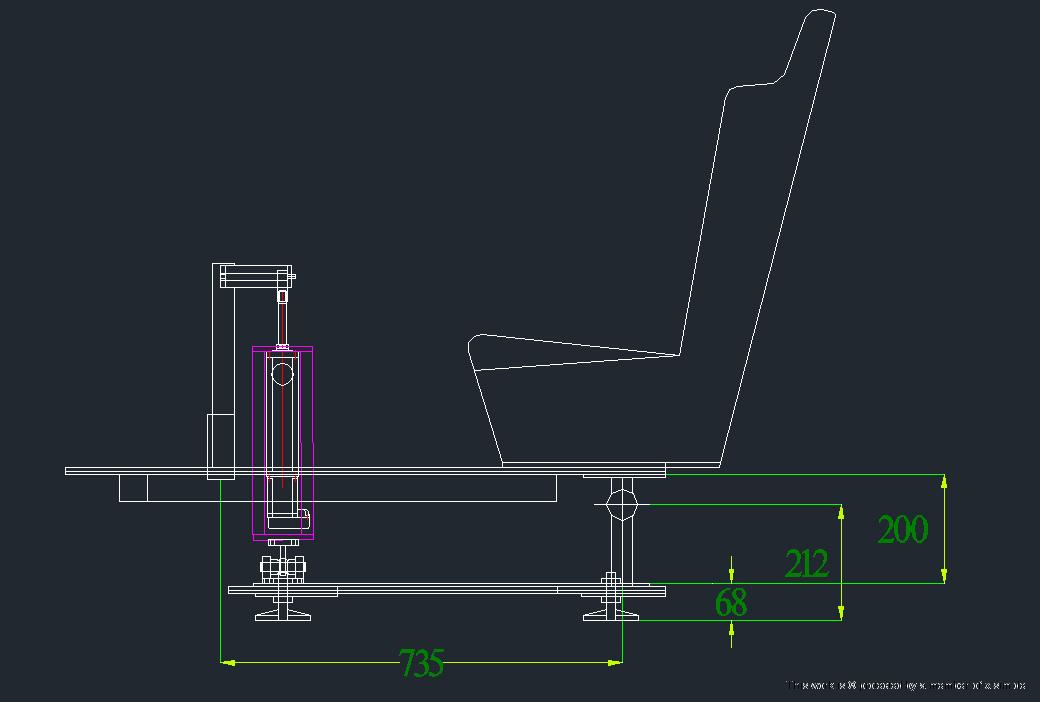Select the hexagonal nut under the seat

click(621, 503)
